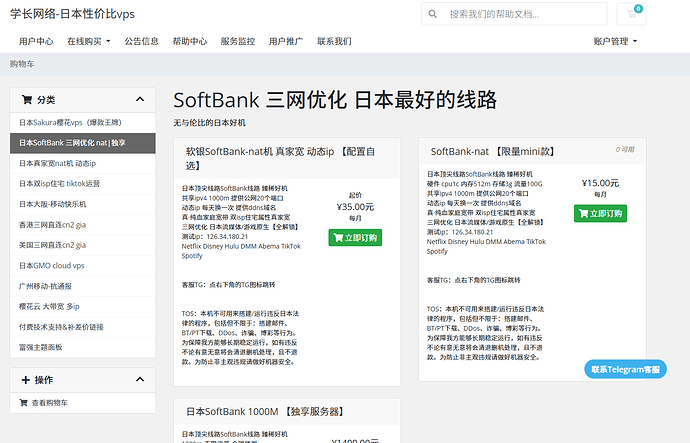Open 服务监控 menu item
Image resolution: width=690 pixels, height=443 pixels.
point(238,41)
